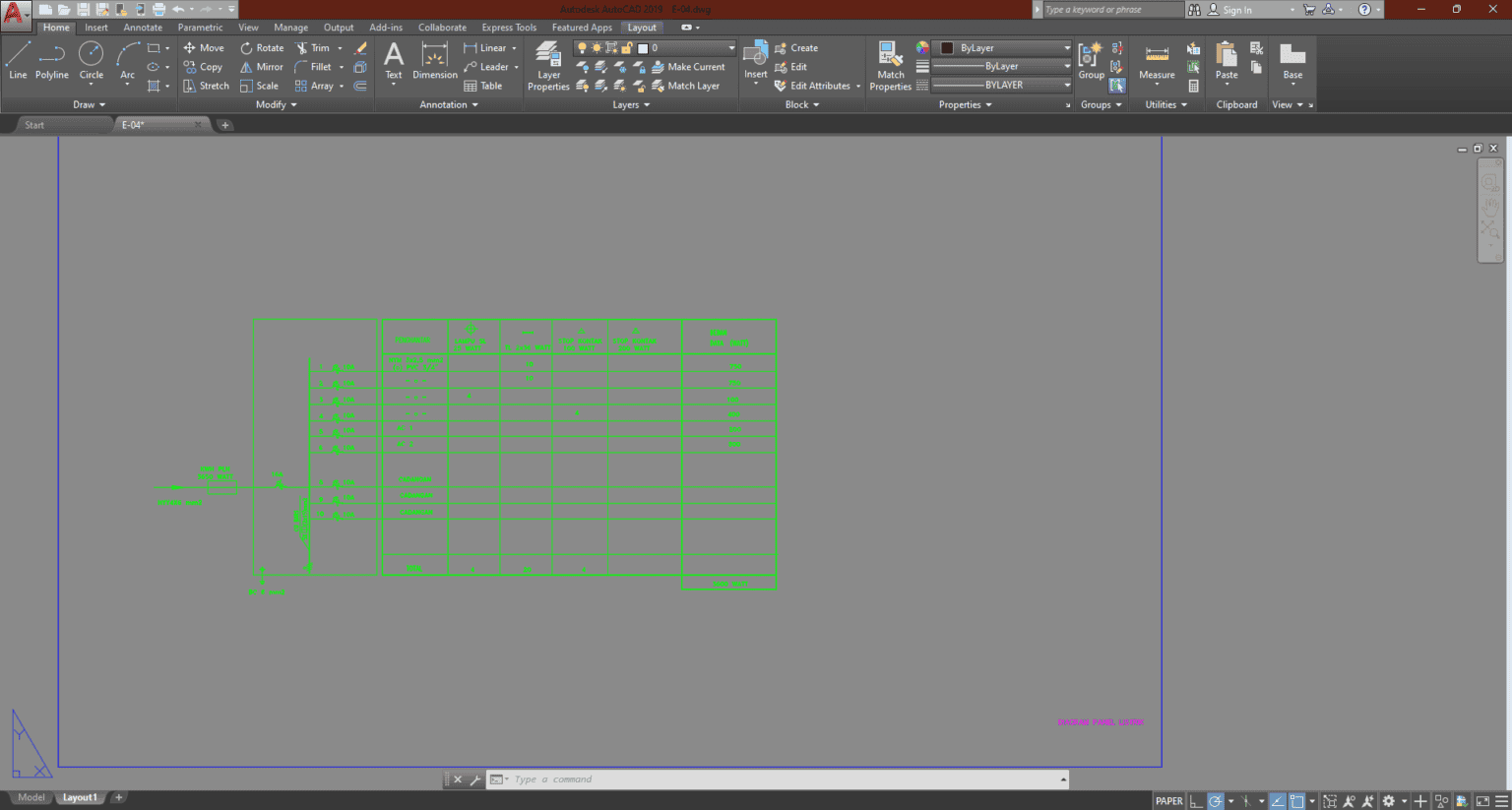Select the Line drawing tool
The image size is (1512, 810).
17,61
